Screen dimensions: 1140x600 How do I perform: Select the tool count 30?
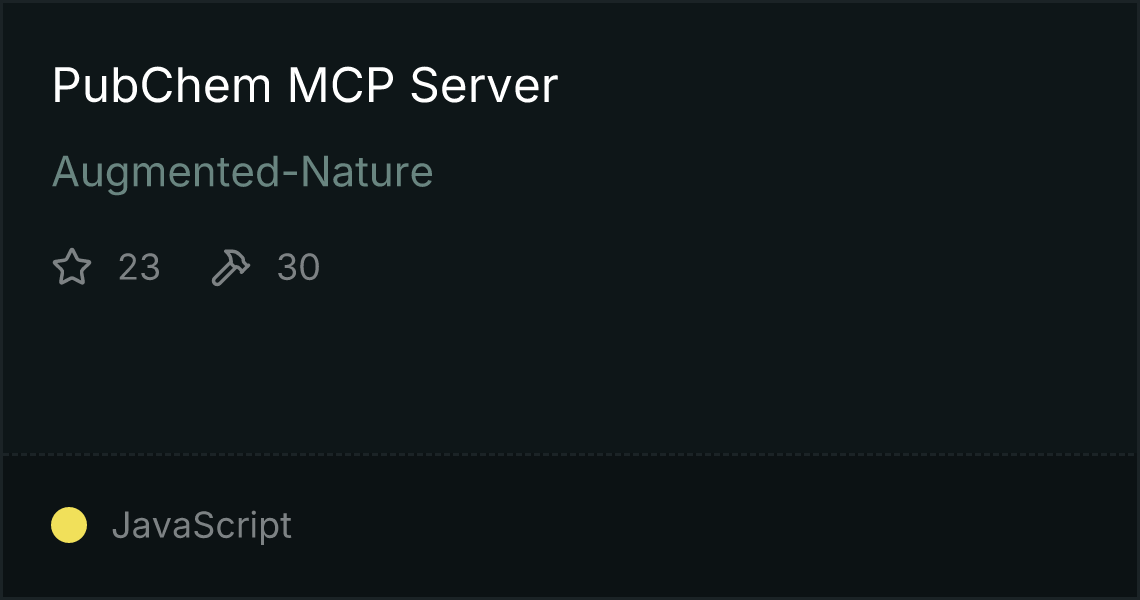pyautogui.click(x=298, y=268)
